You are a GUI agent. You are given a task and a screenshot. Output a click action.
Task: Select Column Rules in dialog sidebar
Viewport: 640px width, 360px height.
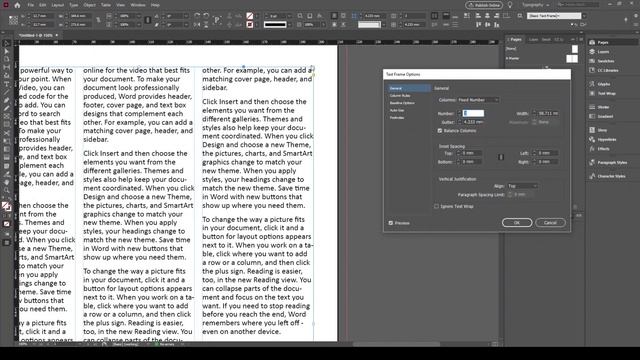click(x=400, y=96)
